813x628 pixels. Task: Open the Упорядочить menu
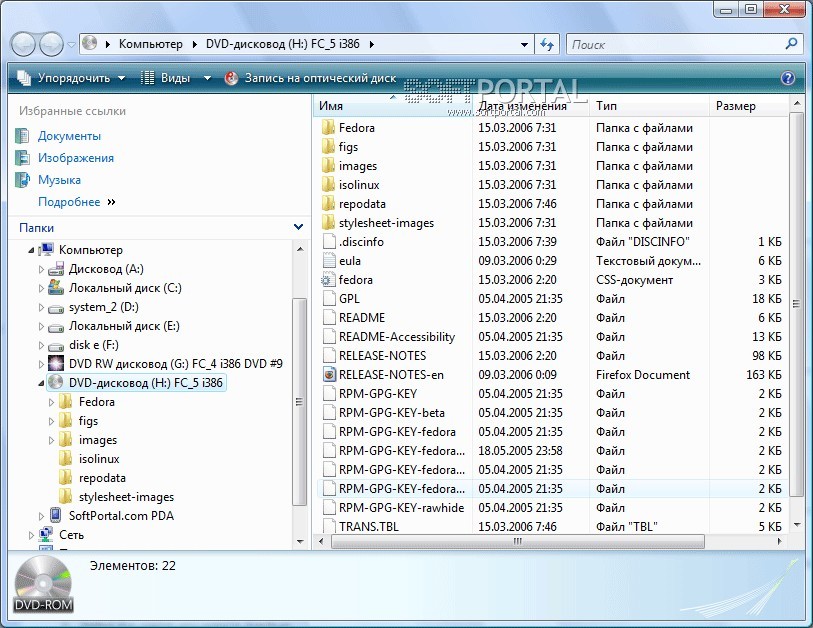click(71, 78)
